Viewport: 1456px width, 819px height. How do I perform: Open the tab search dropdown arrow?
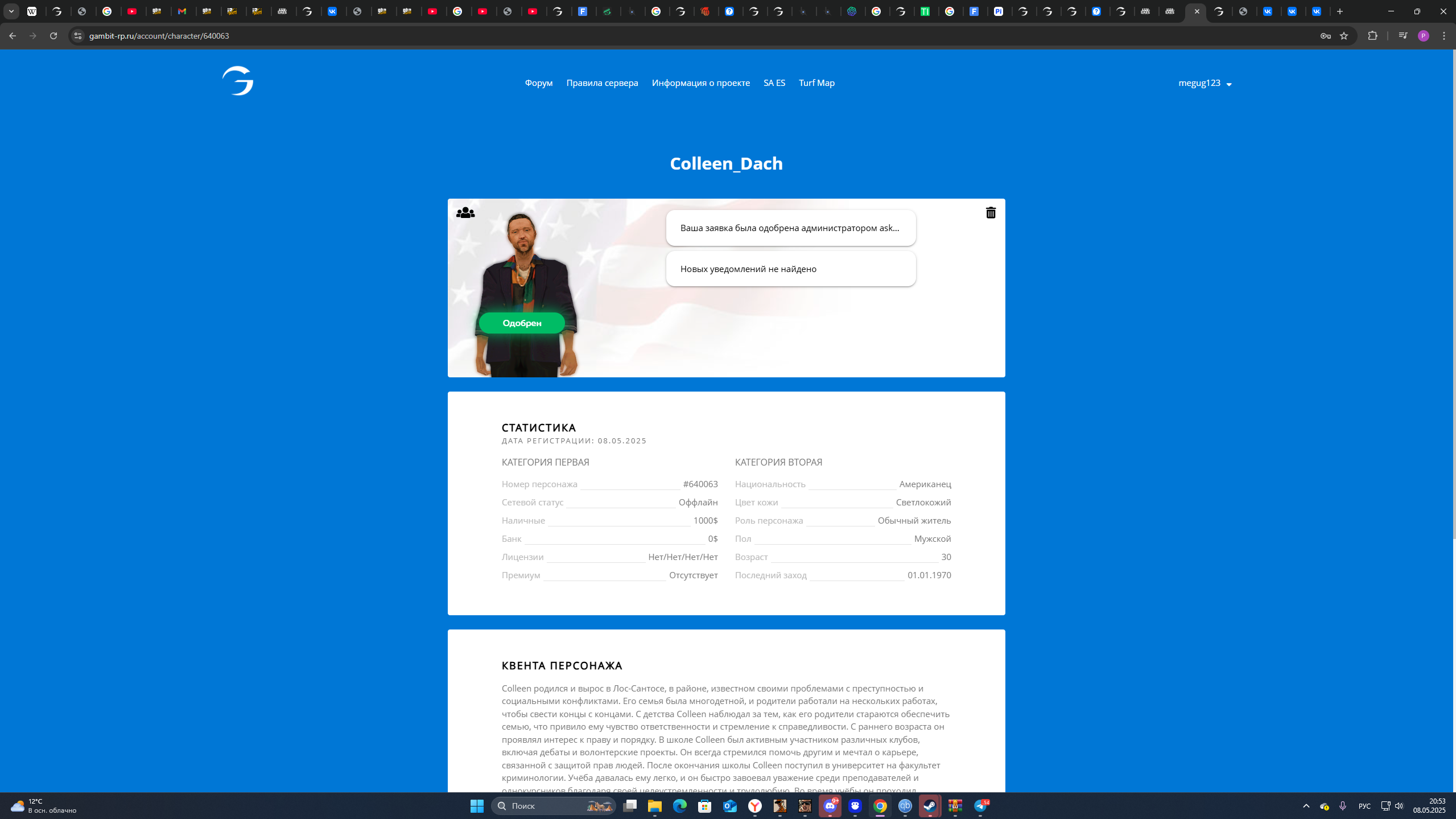click(x=11, y=11)
